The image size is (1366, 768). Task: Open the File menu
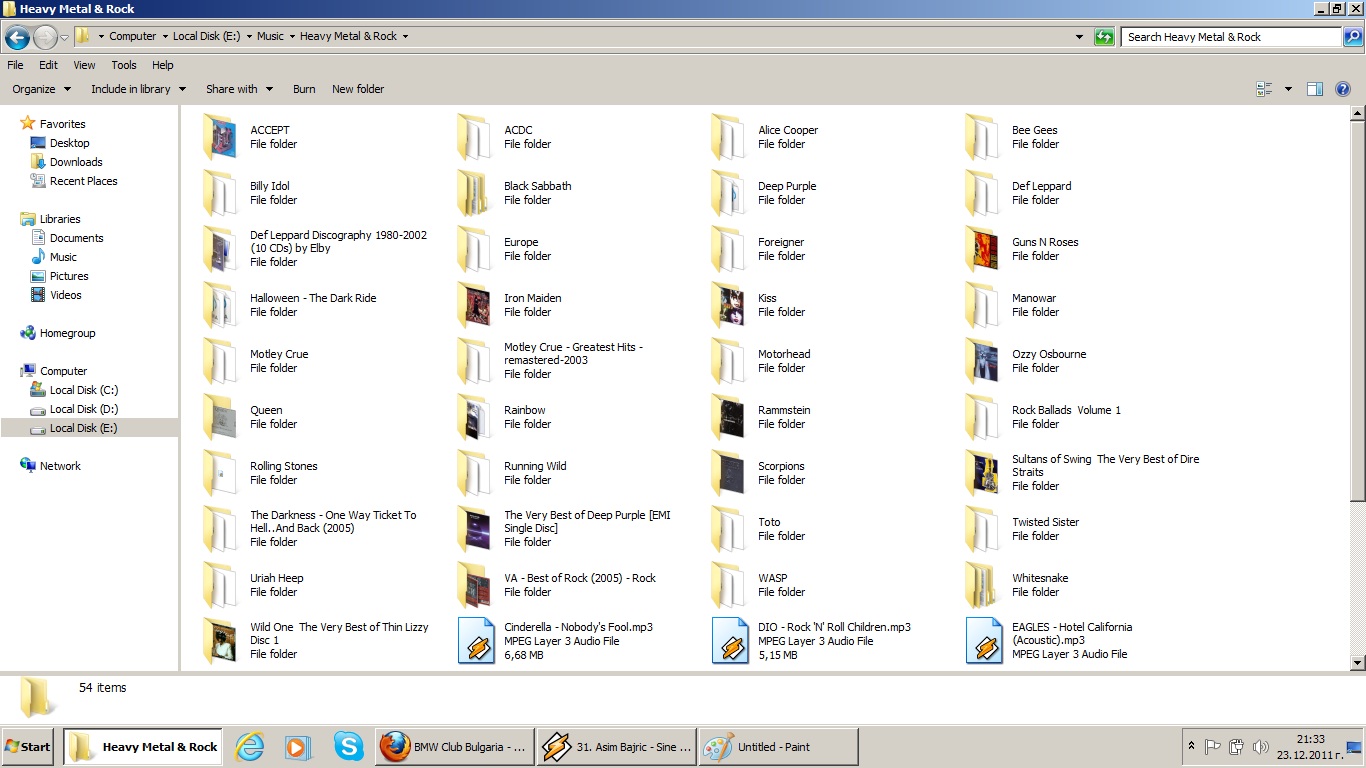click(x=15, y=65)
